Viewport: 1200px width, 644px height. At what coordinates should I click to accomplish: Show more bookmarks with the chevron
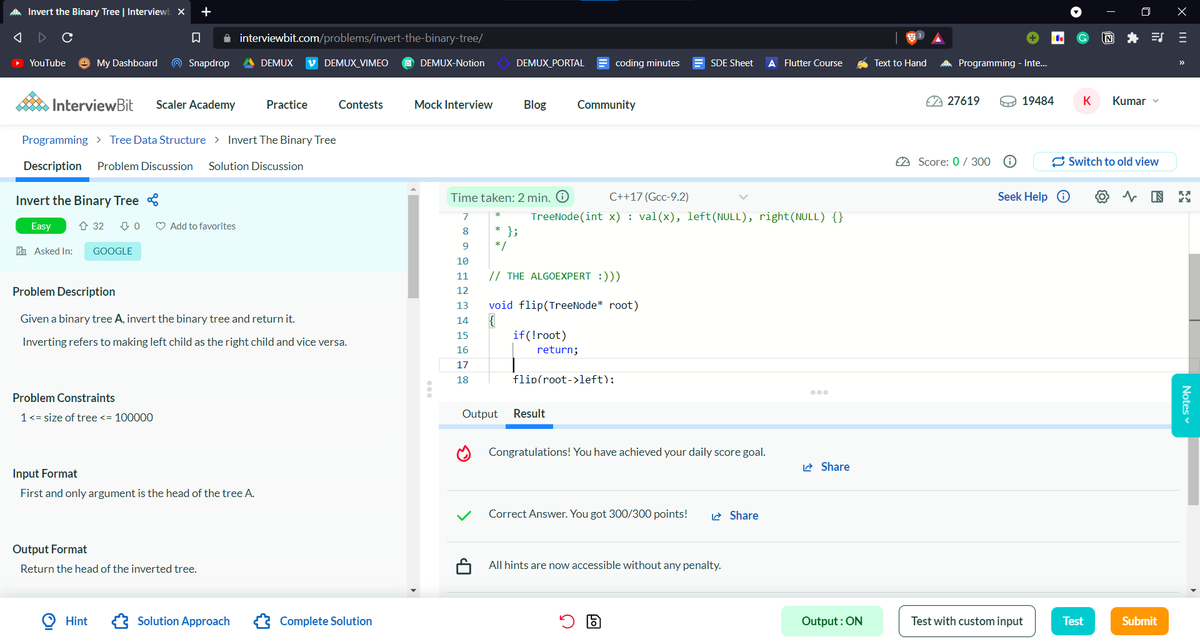1181,63
